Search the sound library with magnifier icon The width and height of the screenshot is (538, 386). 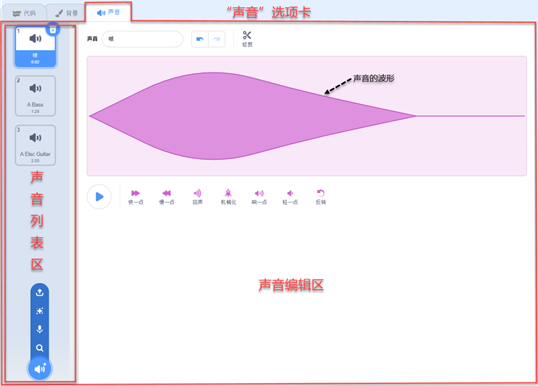(39, 348)
